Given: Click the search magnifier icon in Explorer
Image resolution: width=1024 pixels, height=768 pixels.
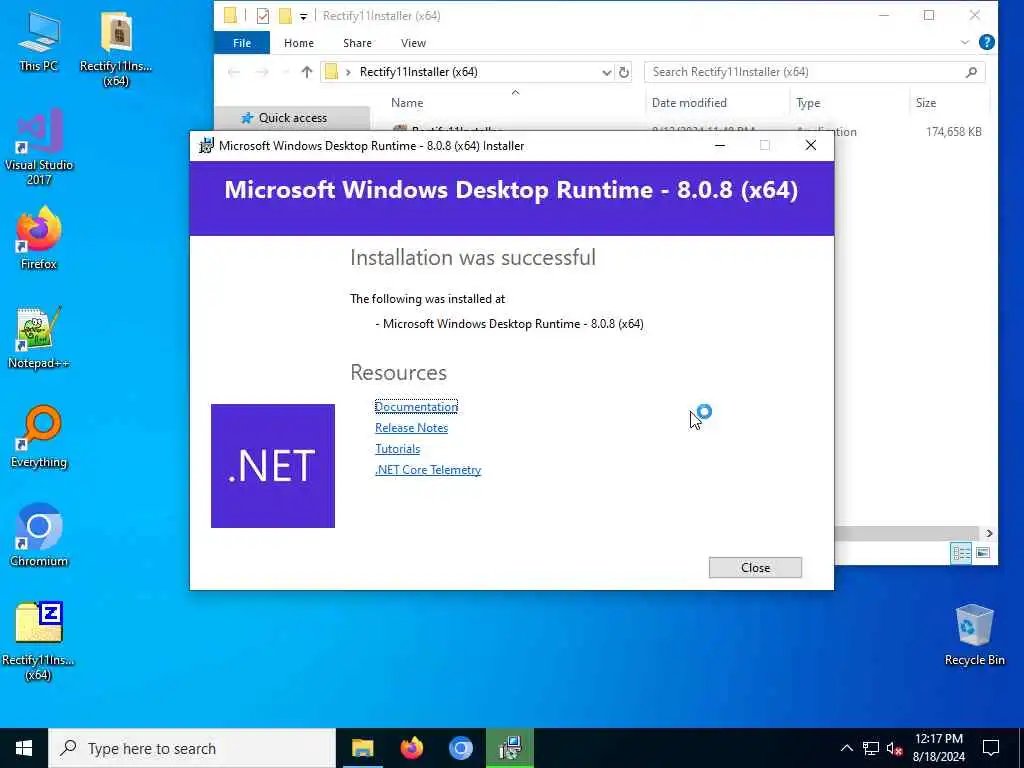Looking at the screenshot, I should (971, 72).
